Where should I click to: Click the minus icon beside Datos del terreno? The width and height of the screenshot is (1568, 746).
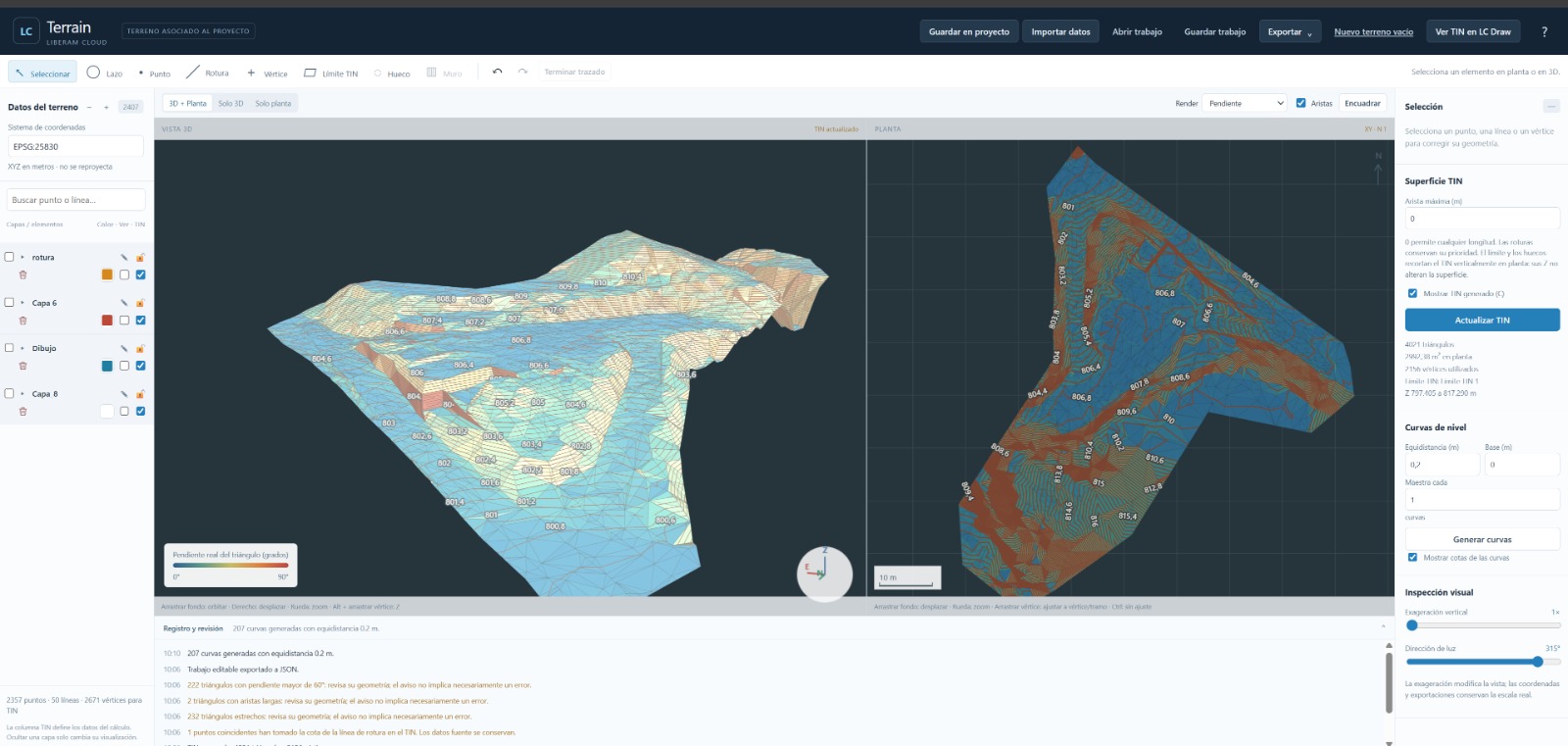click(89, 107)
